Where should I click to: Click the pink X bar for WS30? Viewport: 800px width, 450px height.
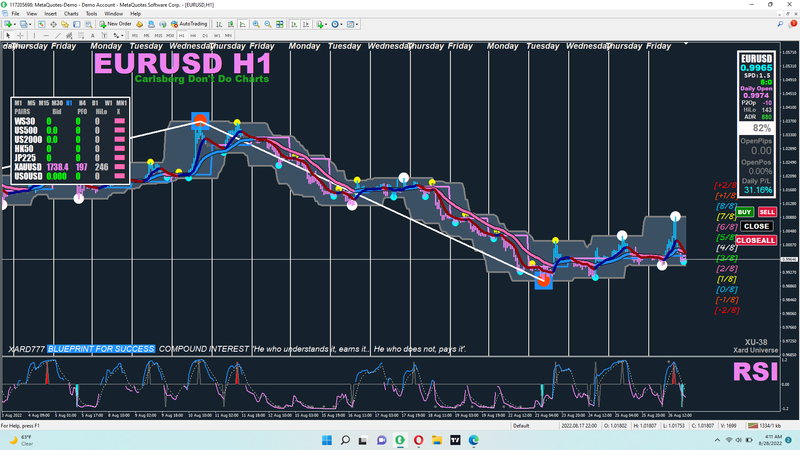point(120,121)
